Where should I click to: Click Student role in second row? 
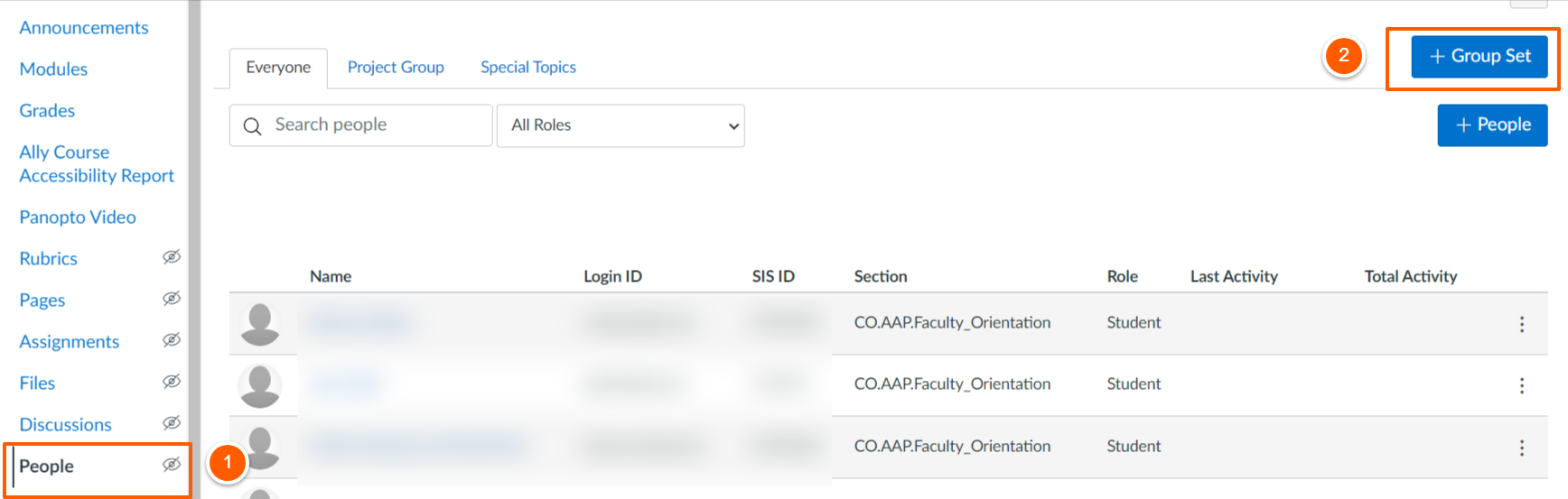1134,384
